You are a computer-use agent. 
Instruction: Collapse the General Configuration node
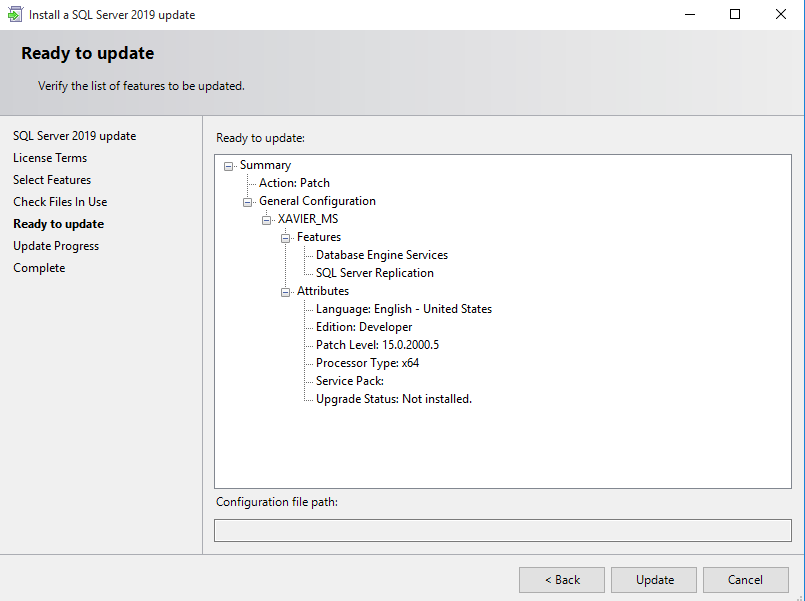pyautogui.click(x=247, y=202)
